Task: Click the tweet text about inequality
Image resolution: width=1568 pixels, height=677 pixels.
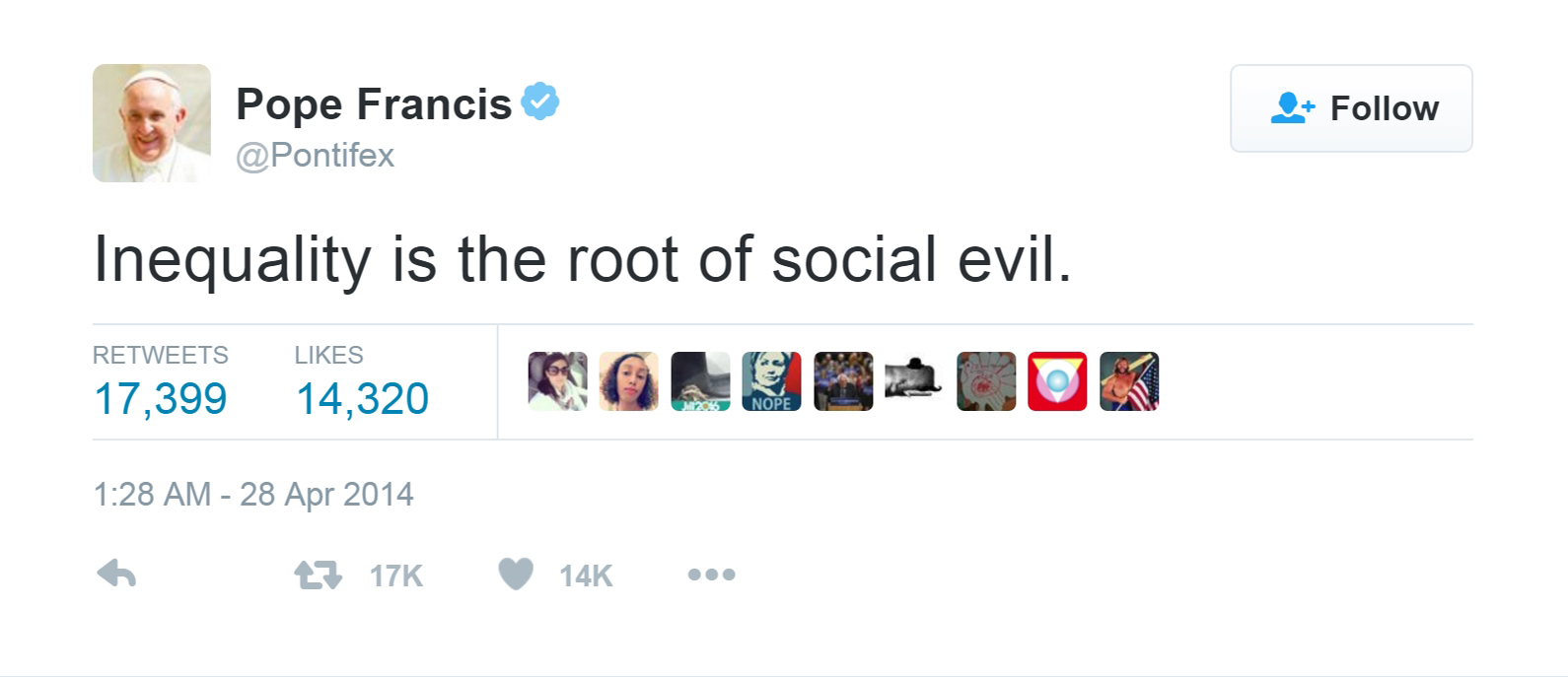Action: 582,260
